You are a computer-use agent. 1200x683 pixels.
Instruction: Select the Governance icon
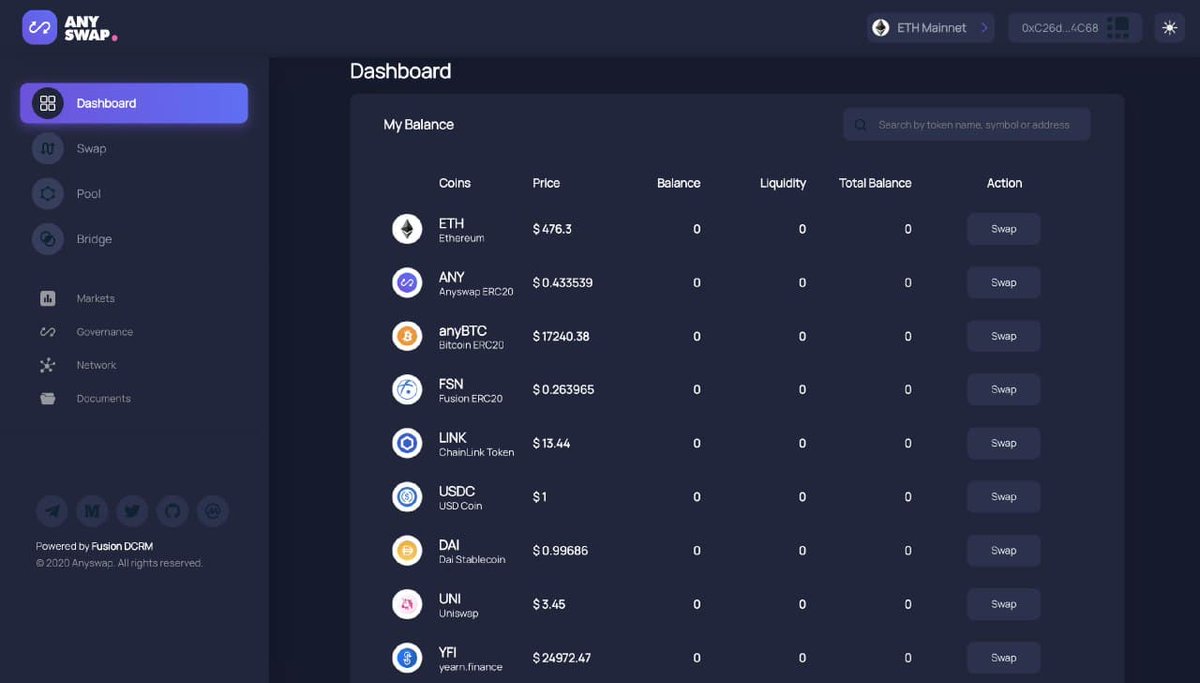(x=48, y=331)
